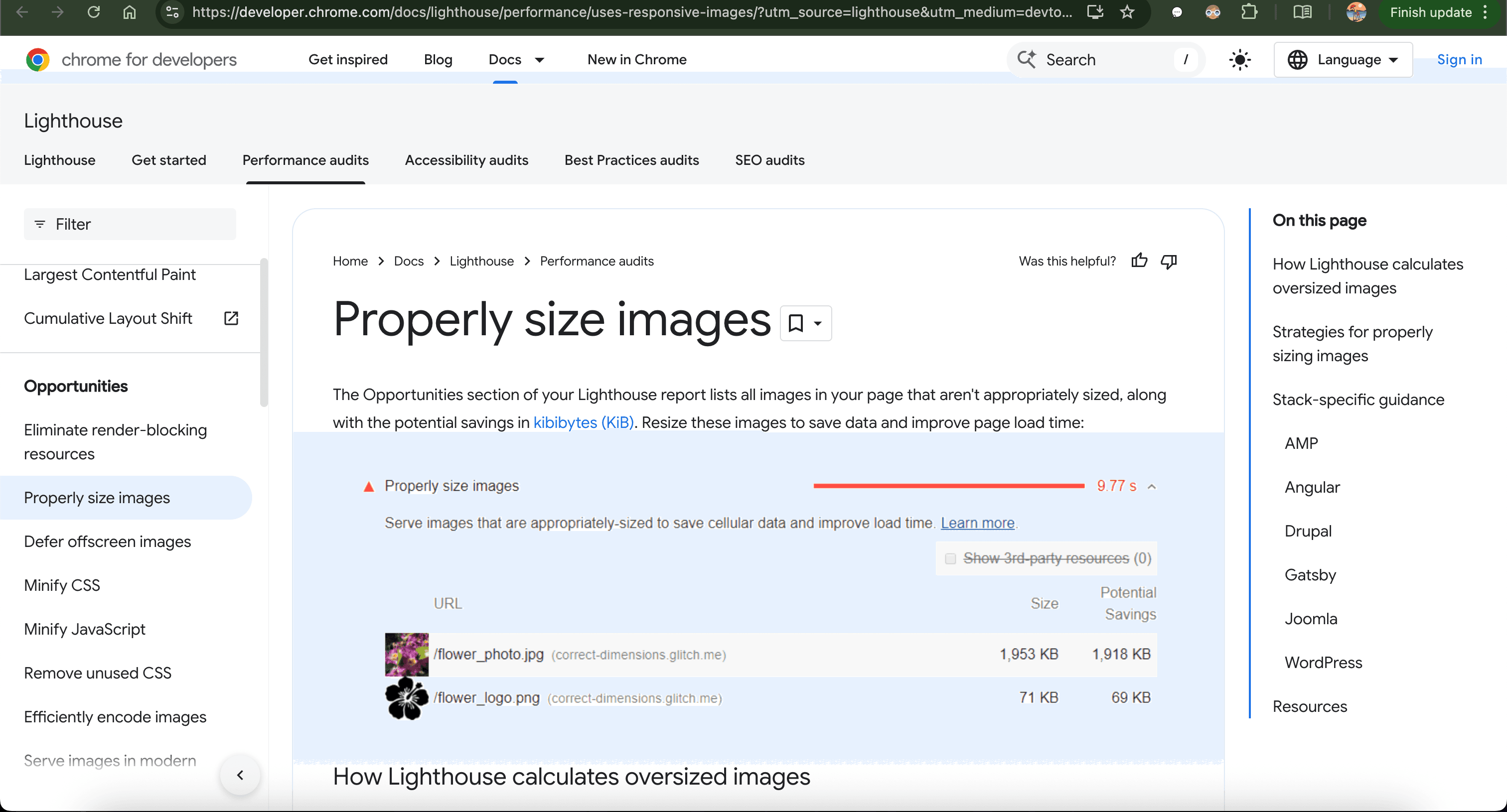Bookmark this page with the star icon
The width and height of the screenshot is (1507, 812).
(x=1127, y=12)
